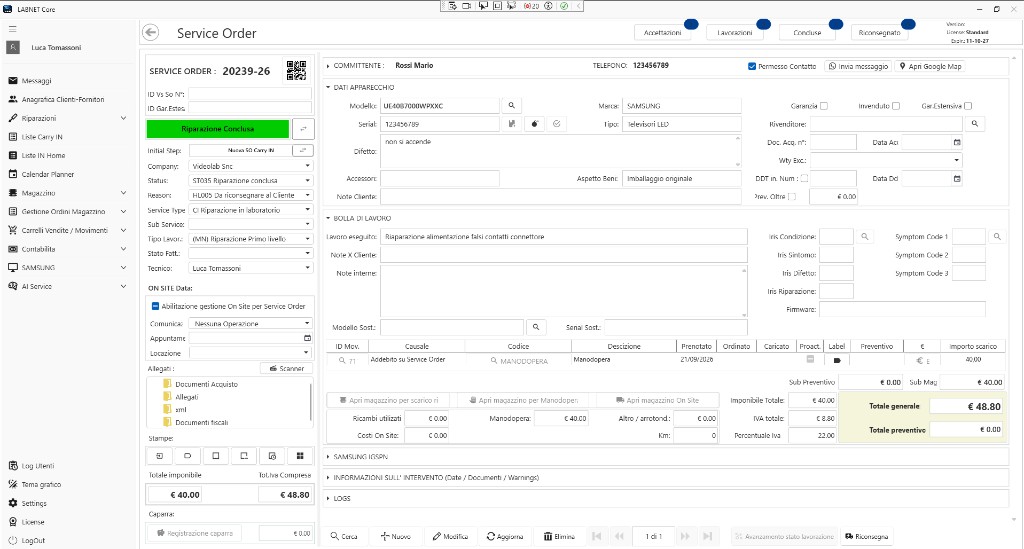Check the Garanzia checkbox
This screenshot has height=549, width=1024.
(824, 106)
